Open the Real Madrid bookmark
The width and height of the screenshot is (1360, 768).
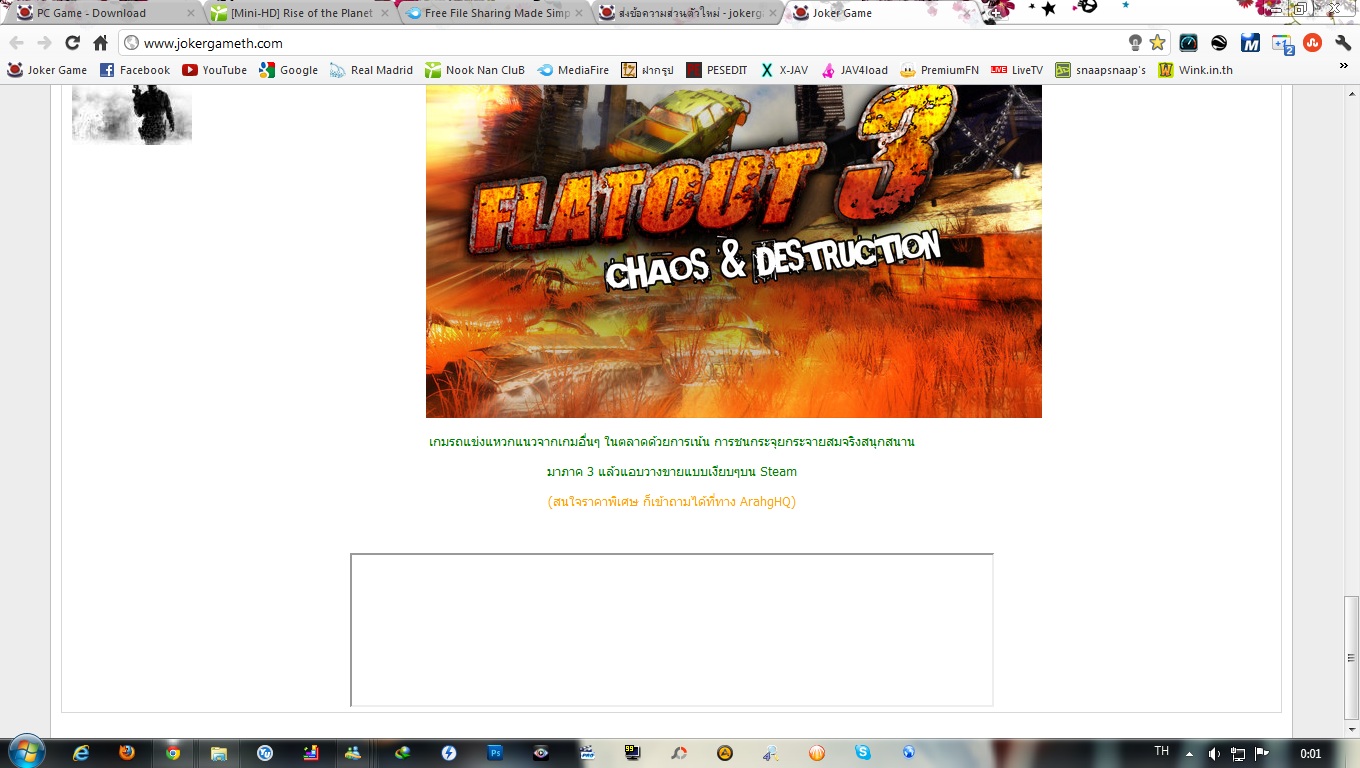[x=371, y=70]
